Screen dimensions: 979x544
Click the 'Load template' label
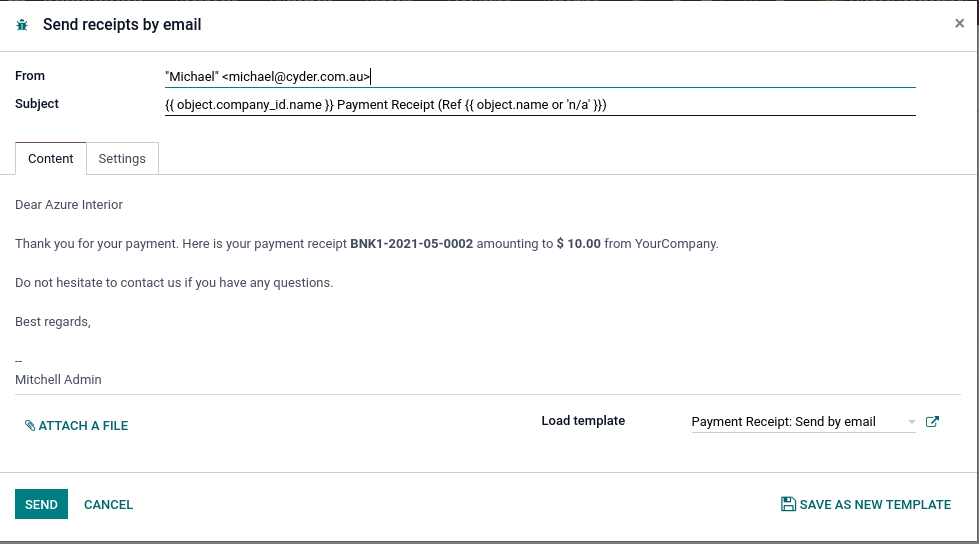[583, 421]
